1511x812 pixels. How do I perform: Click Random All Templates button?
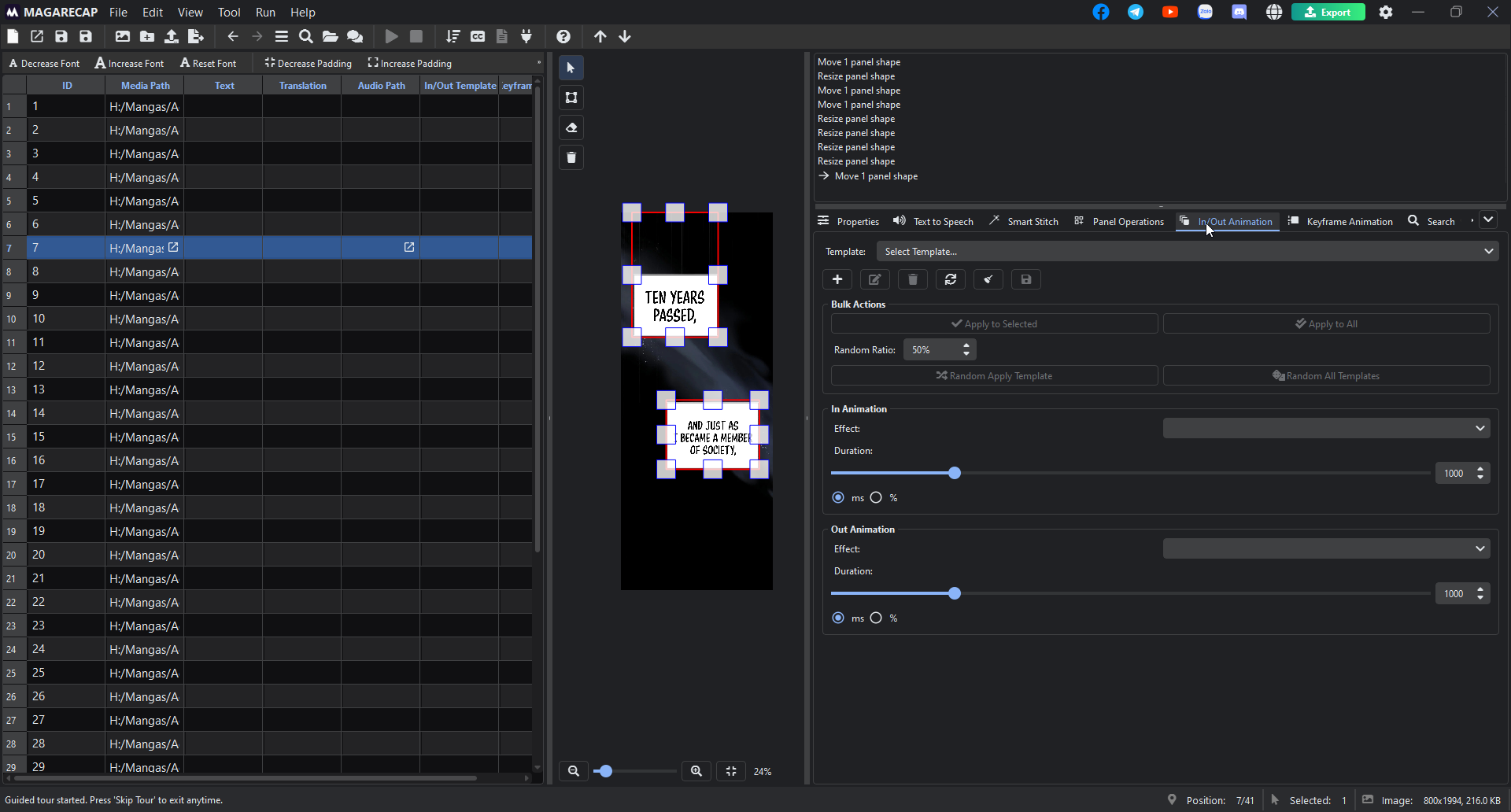click(x=1326, y=375)
